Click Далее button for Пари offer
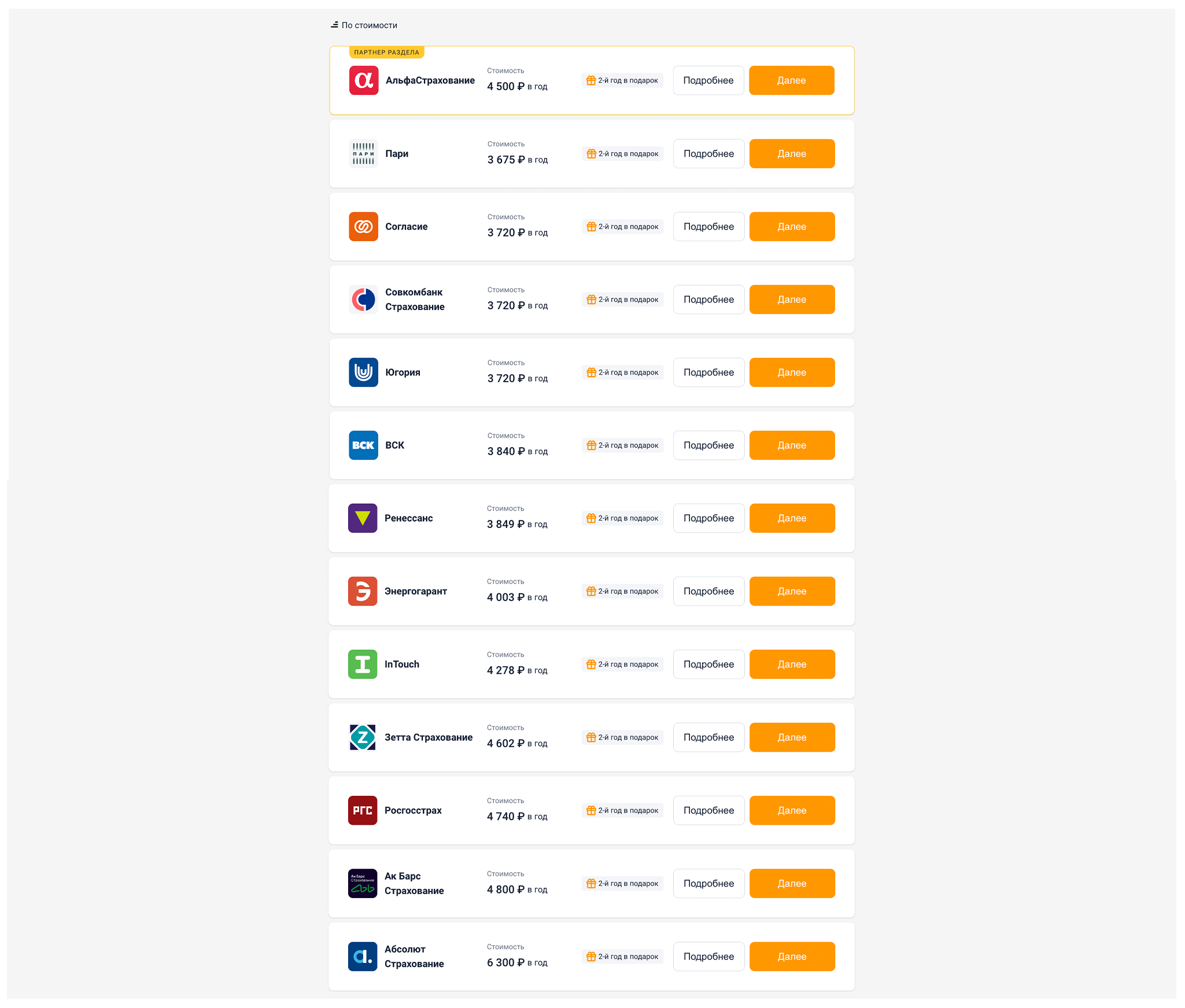 (791, 153)
